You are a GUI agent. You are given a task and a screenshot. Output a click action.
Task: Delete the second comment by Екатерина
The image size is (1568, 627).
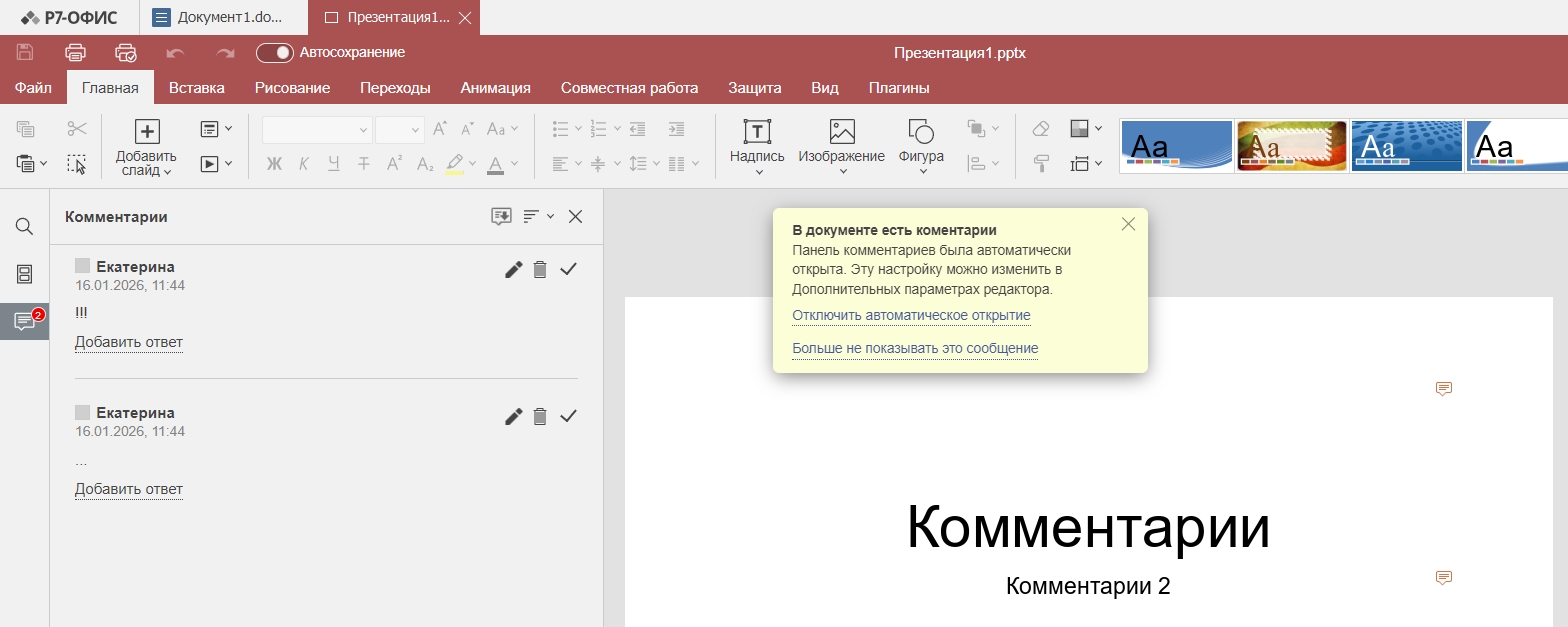[x=540, y=416]
